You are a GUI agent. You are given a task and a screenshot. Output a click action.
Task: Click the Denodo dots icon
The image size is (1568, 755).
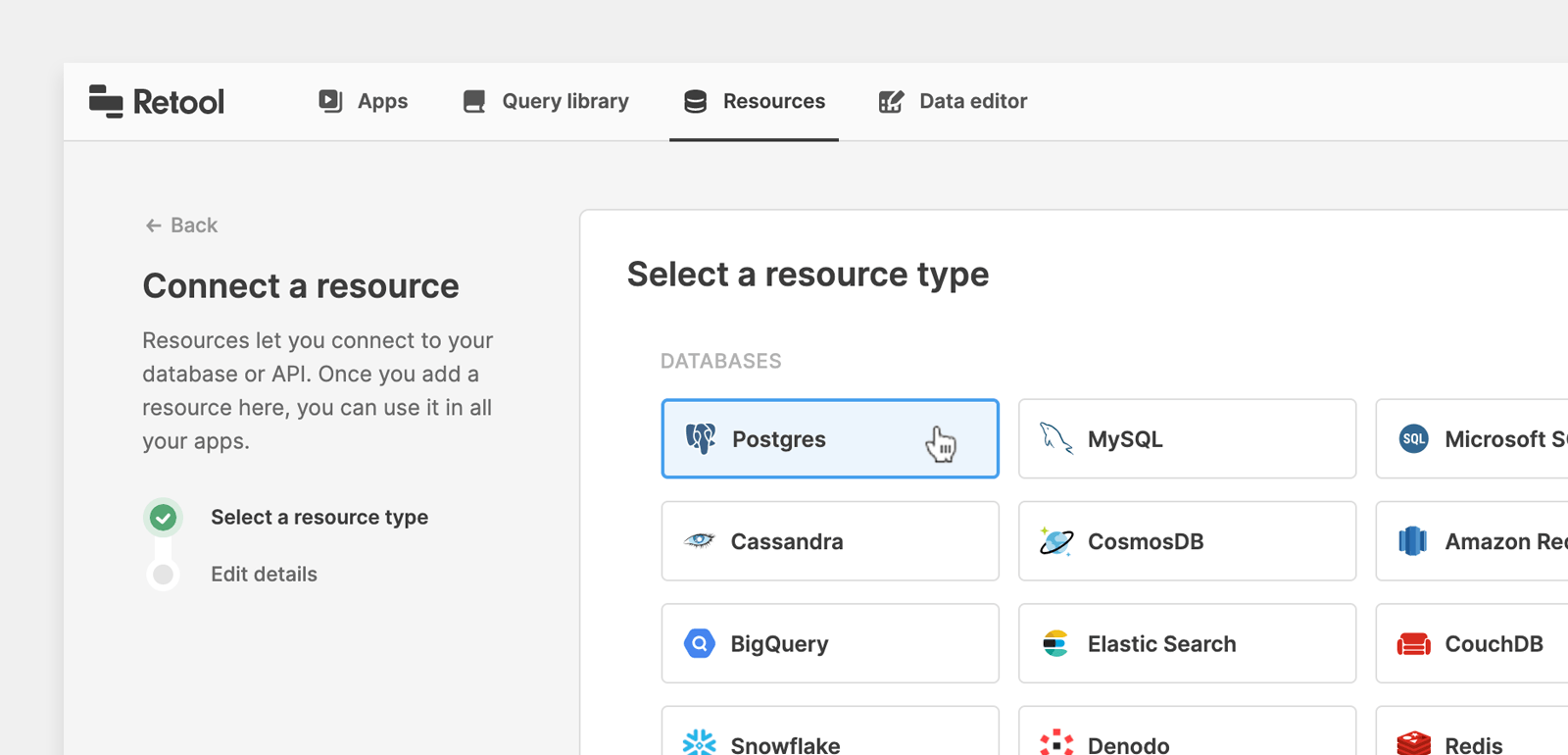[1056, 743]
